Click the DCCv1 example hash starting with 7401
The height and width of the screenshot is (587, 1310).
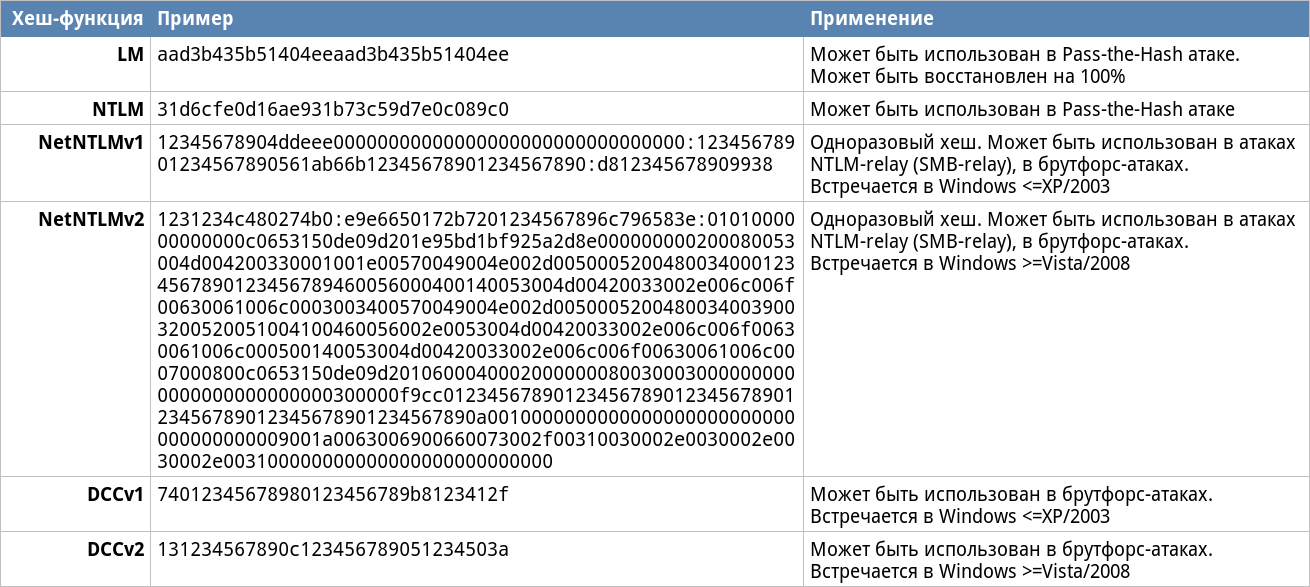point(333,494)
